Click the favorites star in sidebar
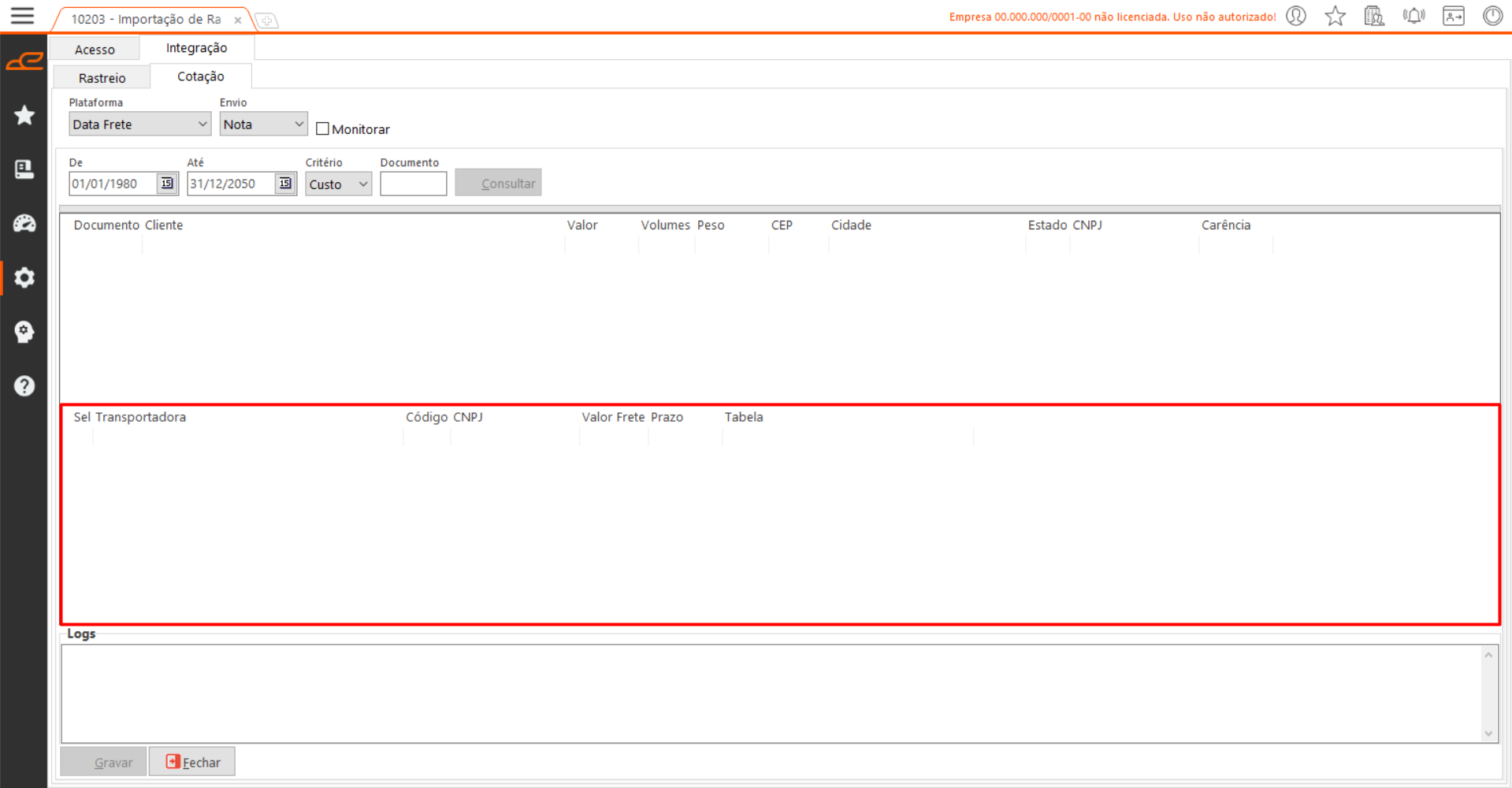Viewport: 1512px width, 788px height. [24, 116]
